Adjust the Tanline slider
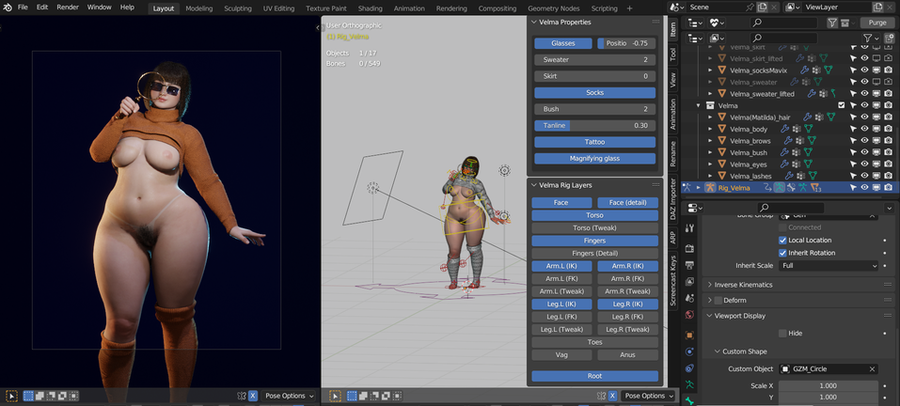This screenshot has width=900, height=406. point(595,126)
